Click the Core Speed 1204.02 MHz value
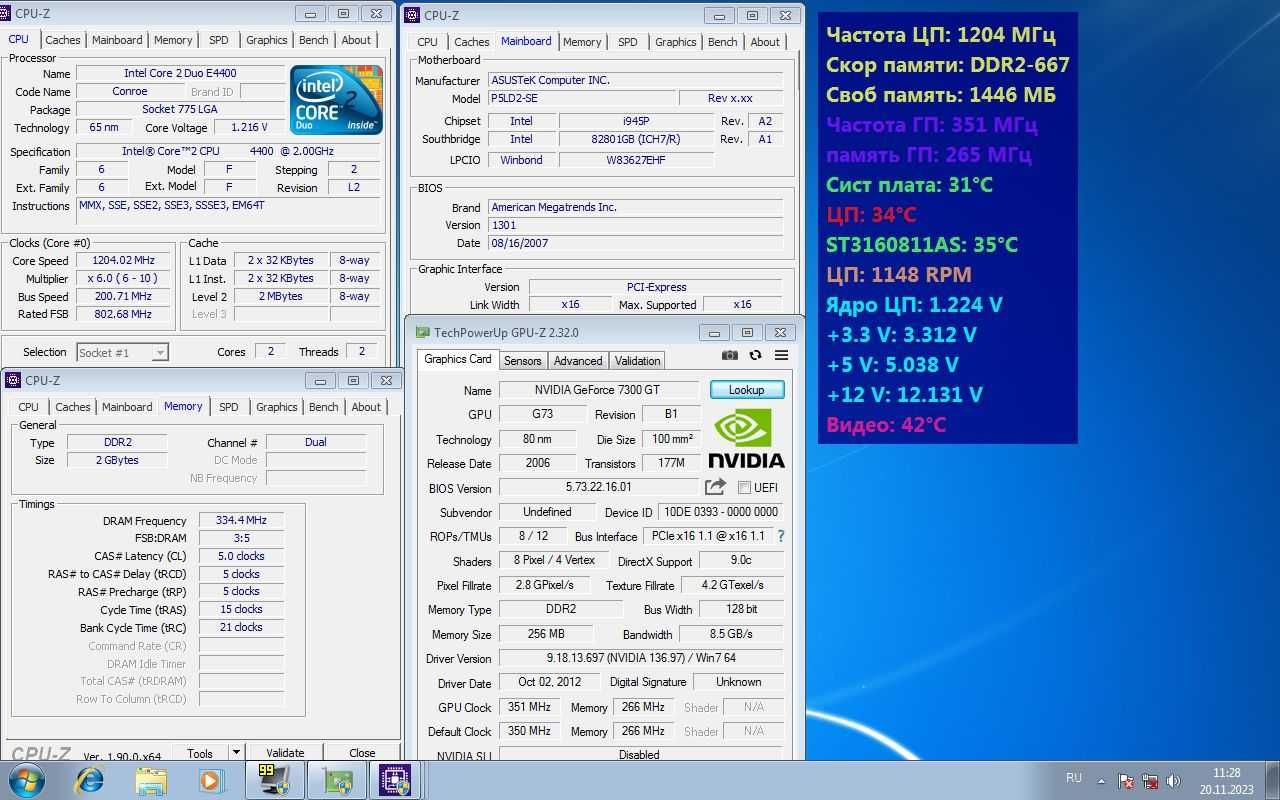Viewport: 1280px width, 800px height. click(x=124, y=261)
